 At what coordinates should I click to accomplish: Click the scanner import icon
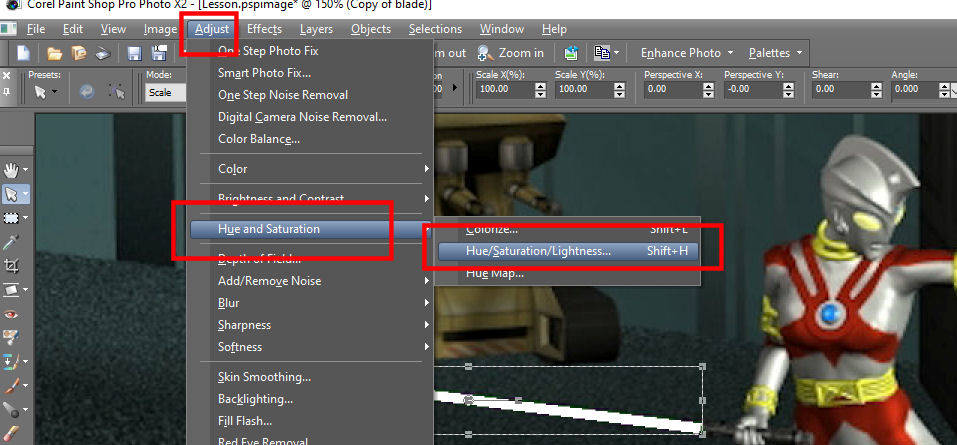[x=103, y=54]
